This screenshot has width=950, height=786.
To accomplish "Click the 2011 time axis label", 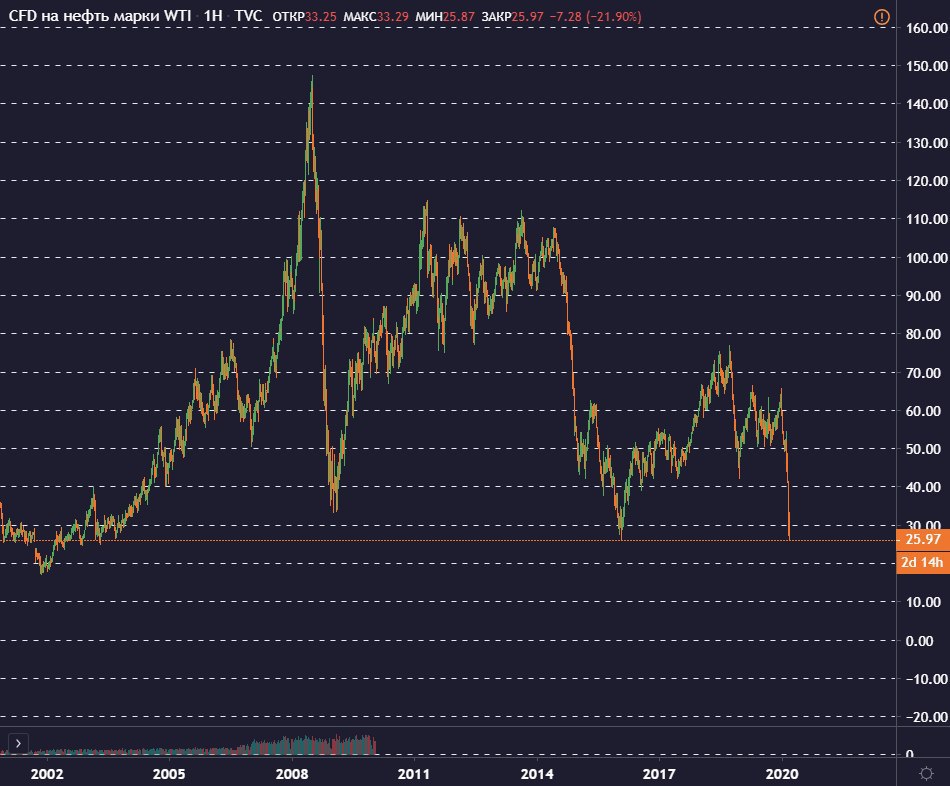I will coord(414,774).
